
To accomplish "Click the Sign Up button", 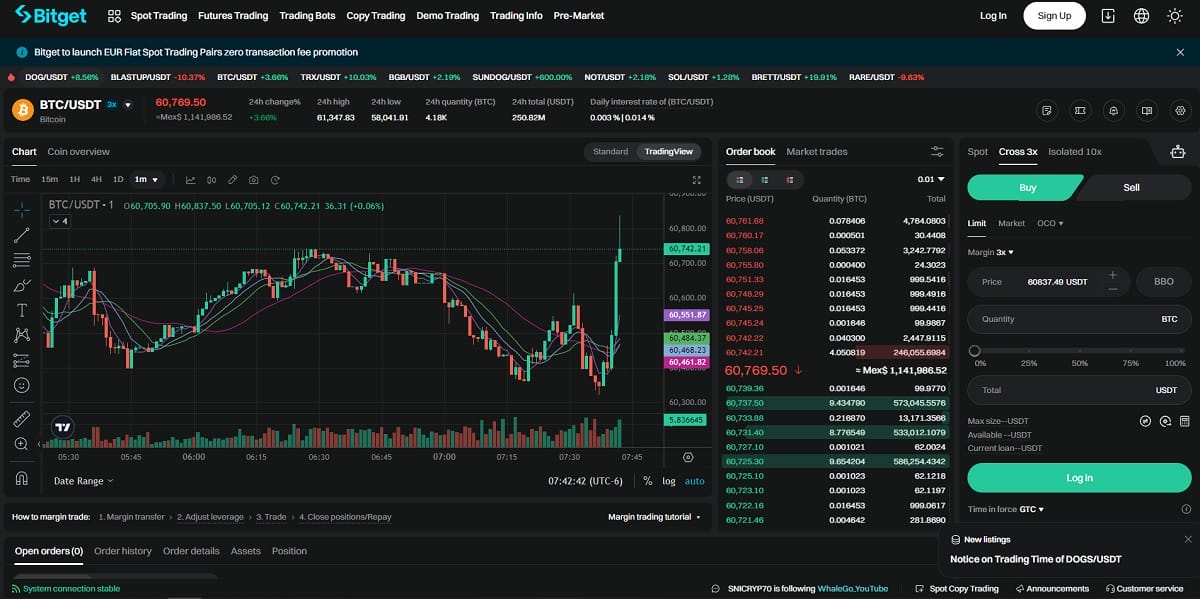I will pos(1054,16).
